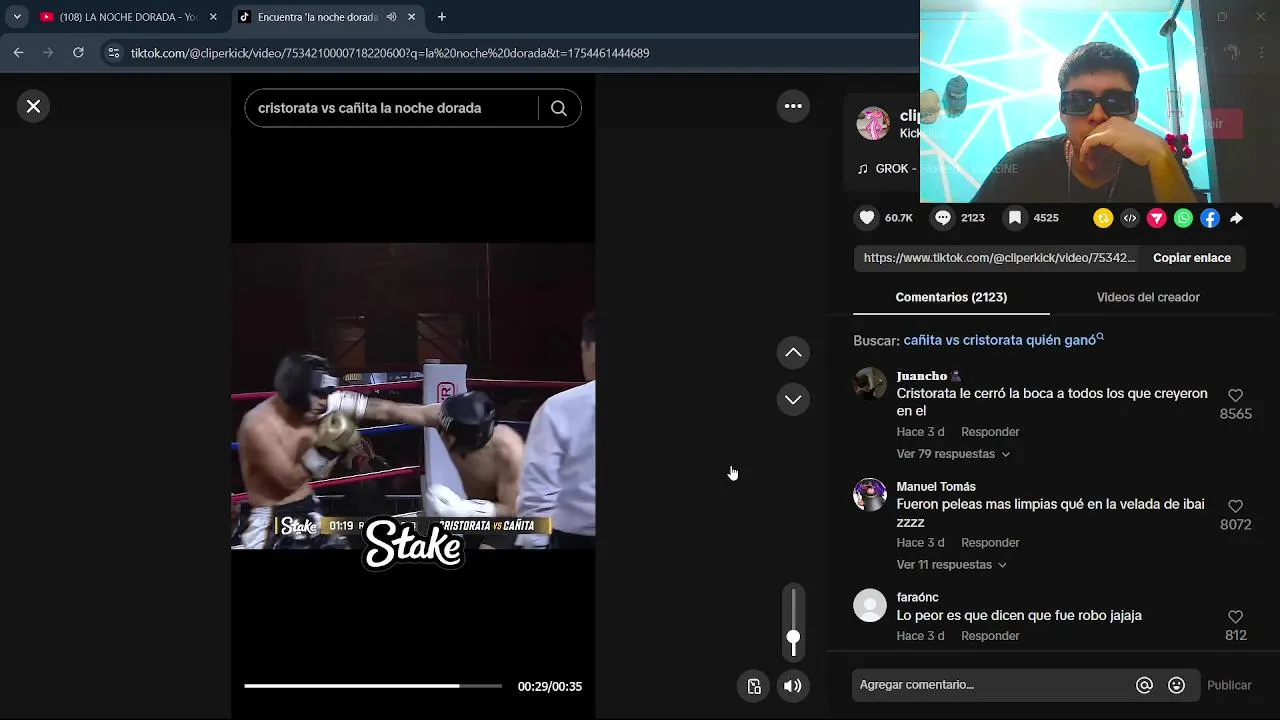Image resolution: width=1280 pixels, height=720 pixels.
Task: Share video to WhatsApp
Action: tap(1183, 218)
